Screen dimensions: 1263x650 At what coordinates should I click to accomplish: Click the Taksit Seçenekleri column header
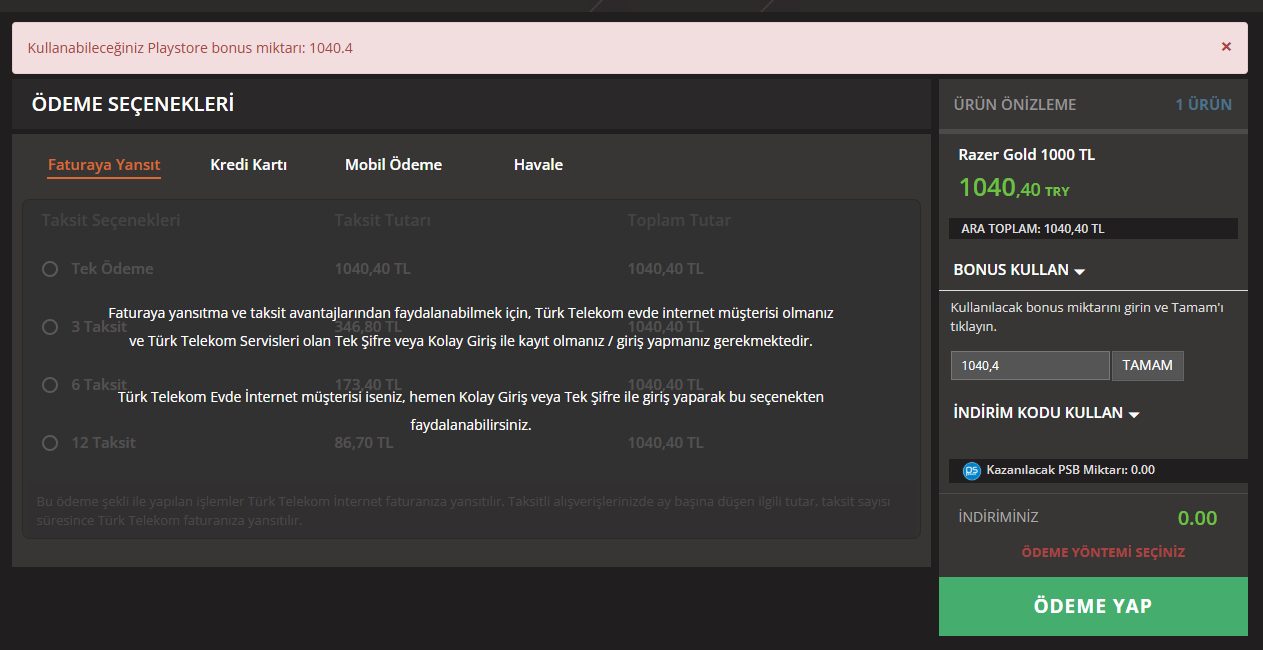[x=111, y=220]
